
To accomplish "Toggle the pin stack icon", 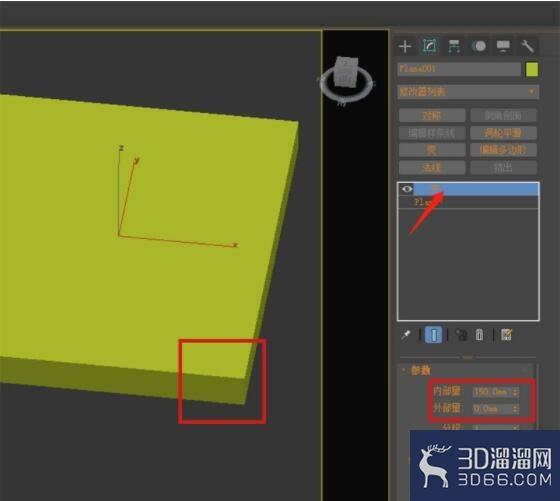I will point(406,335).
